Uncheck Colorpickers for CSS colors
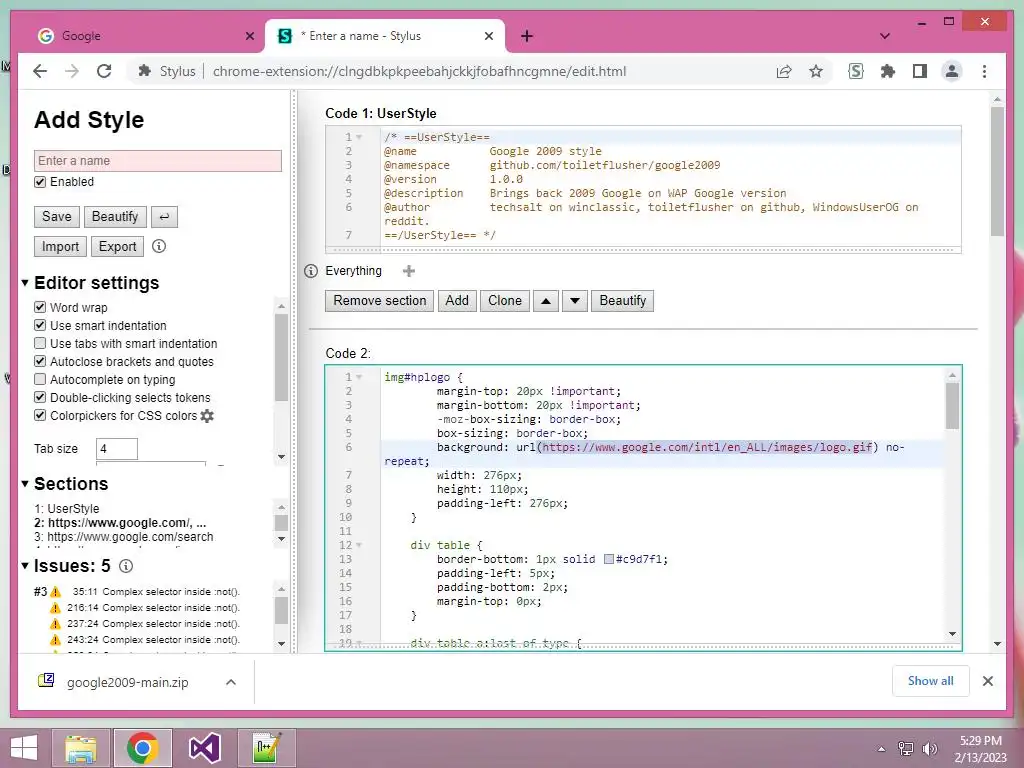Viewport: 1024px width, 768px height. click(40, 415)
